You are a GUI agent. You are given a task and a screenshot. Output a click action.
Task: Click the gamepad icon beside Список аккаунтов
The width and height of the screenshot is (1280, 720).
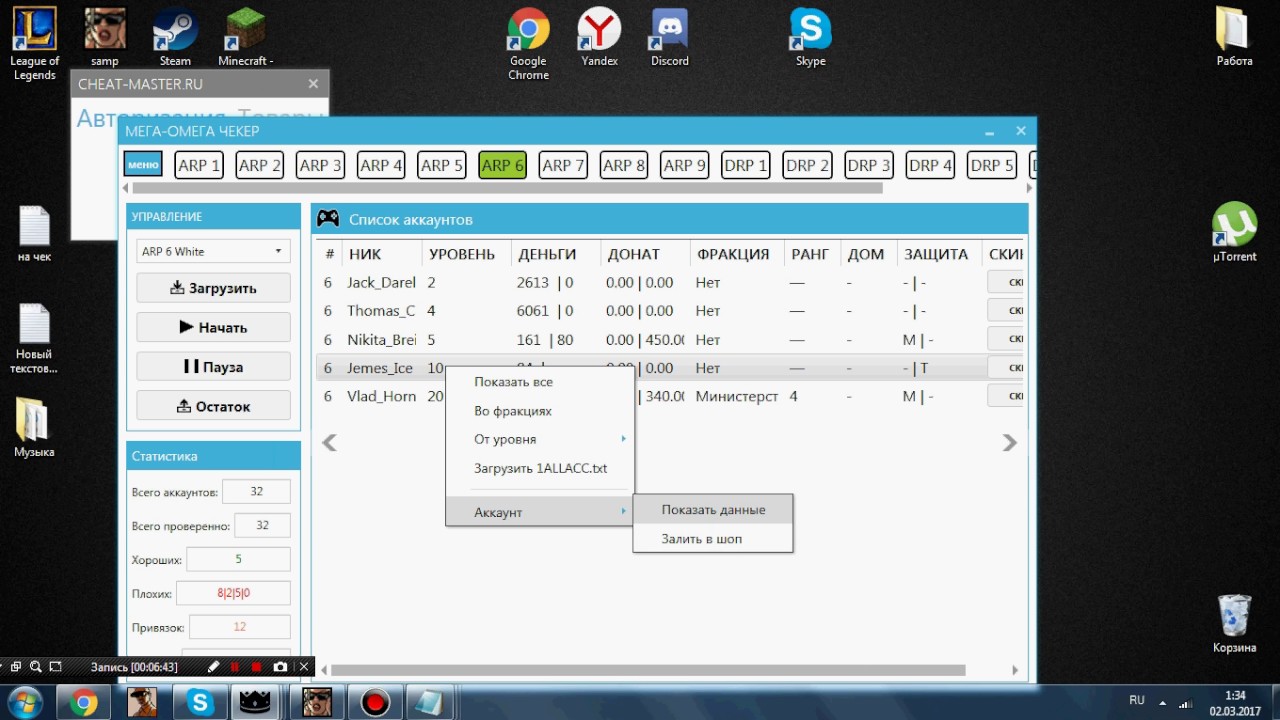pos(328,219)
